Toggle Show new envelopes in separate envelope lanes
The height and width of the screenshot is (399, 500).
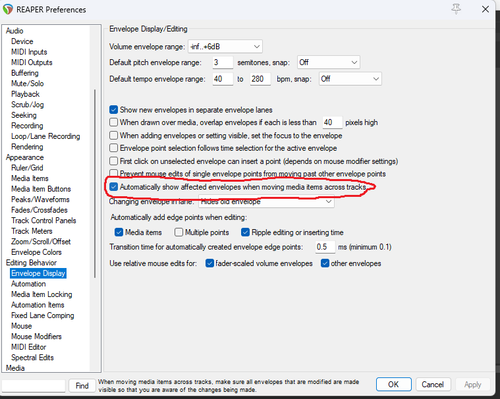click(114, 110)
